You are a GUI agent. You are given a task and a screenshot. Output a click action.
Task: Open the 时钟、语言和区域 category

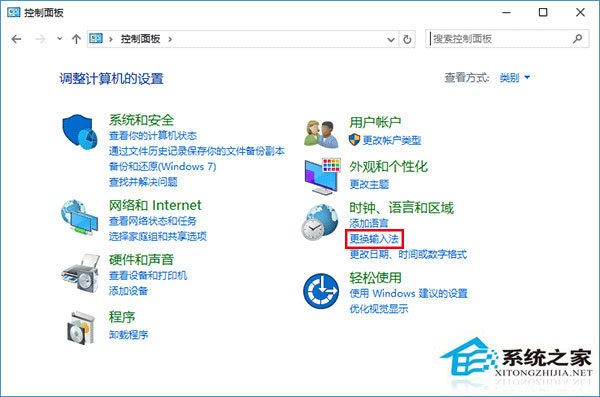click(401, 208)
